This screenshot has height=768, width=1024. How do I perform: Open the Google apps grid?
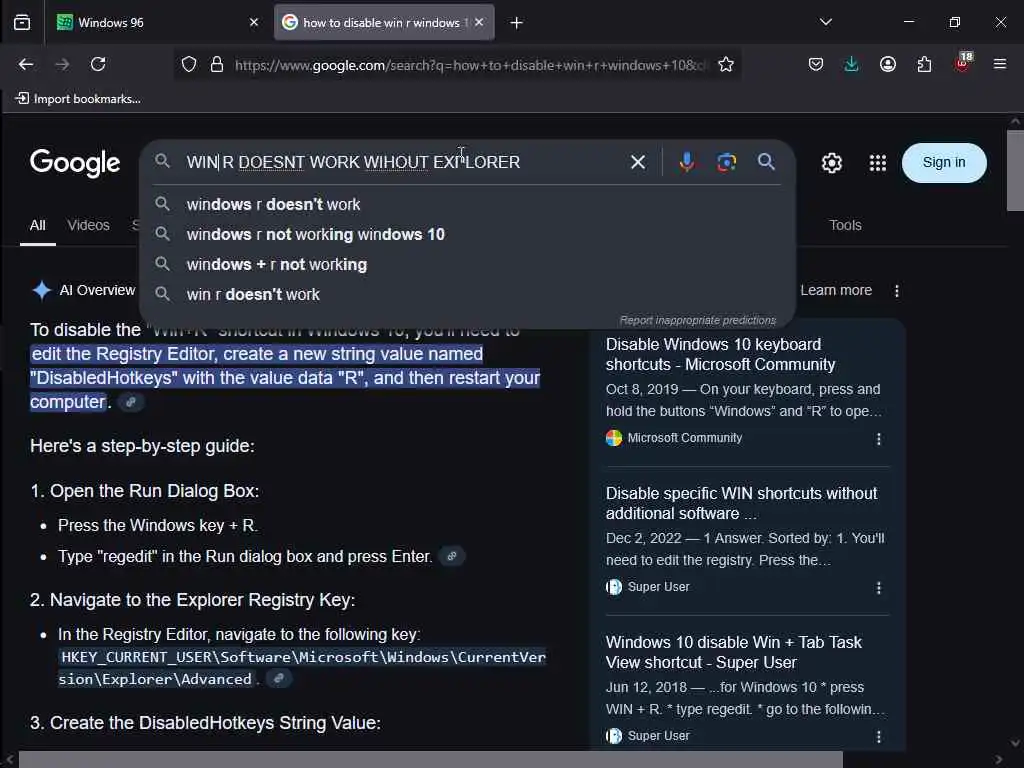878,163
